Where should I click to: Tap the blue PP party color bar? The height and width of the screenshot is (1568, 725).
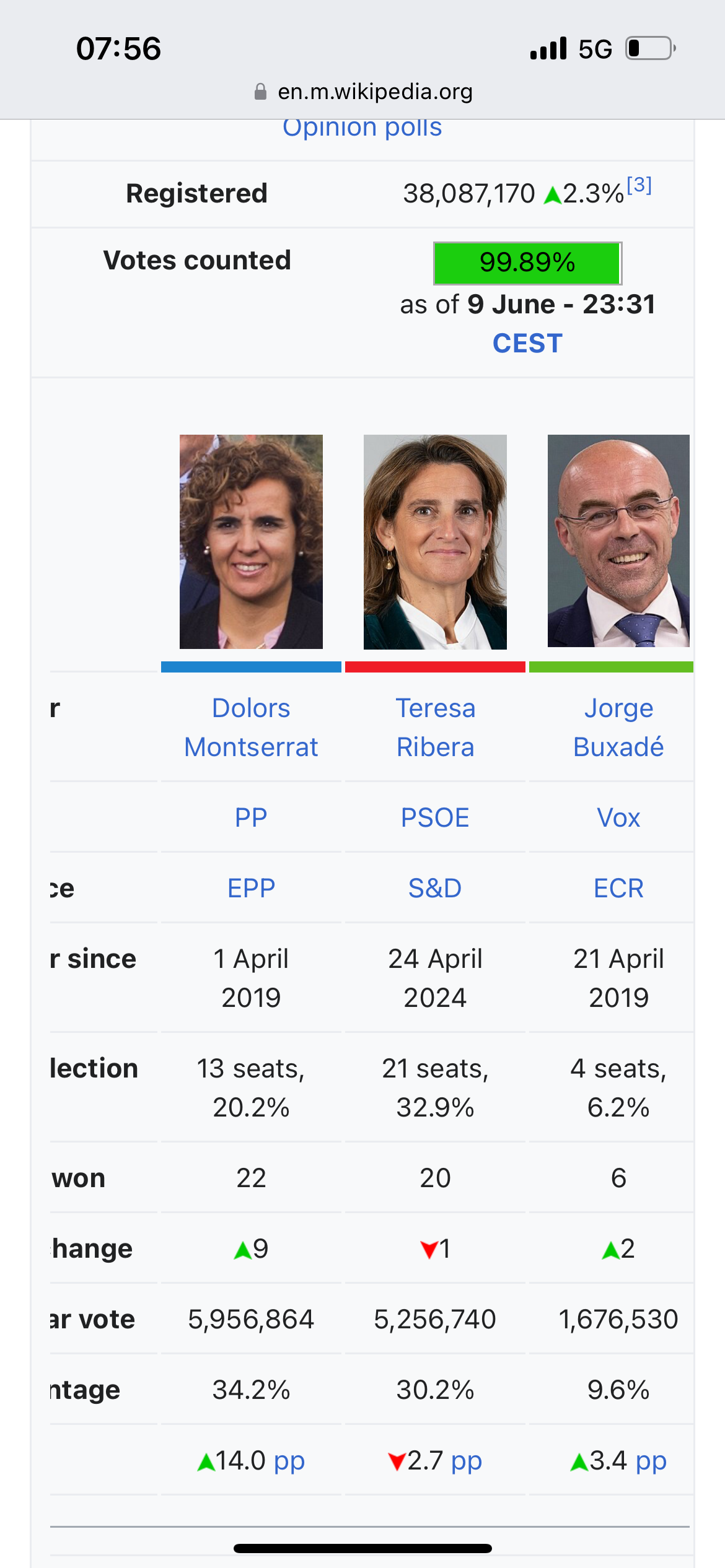click(251, 667)
